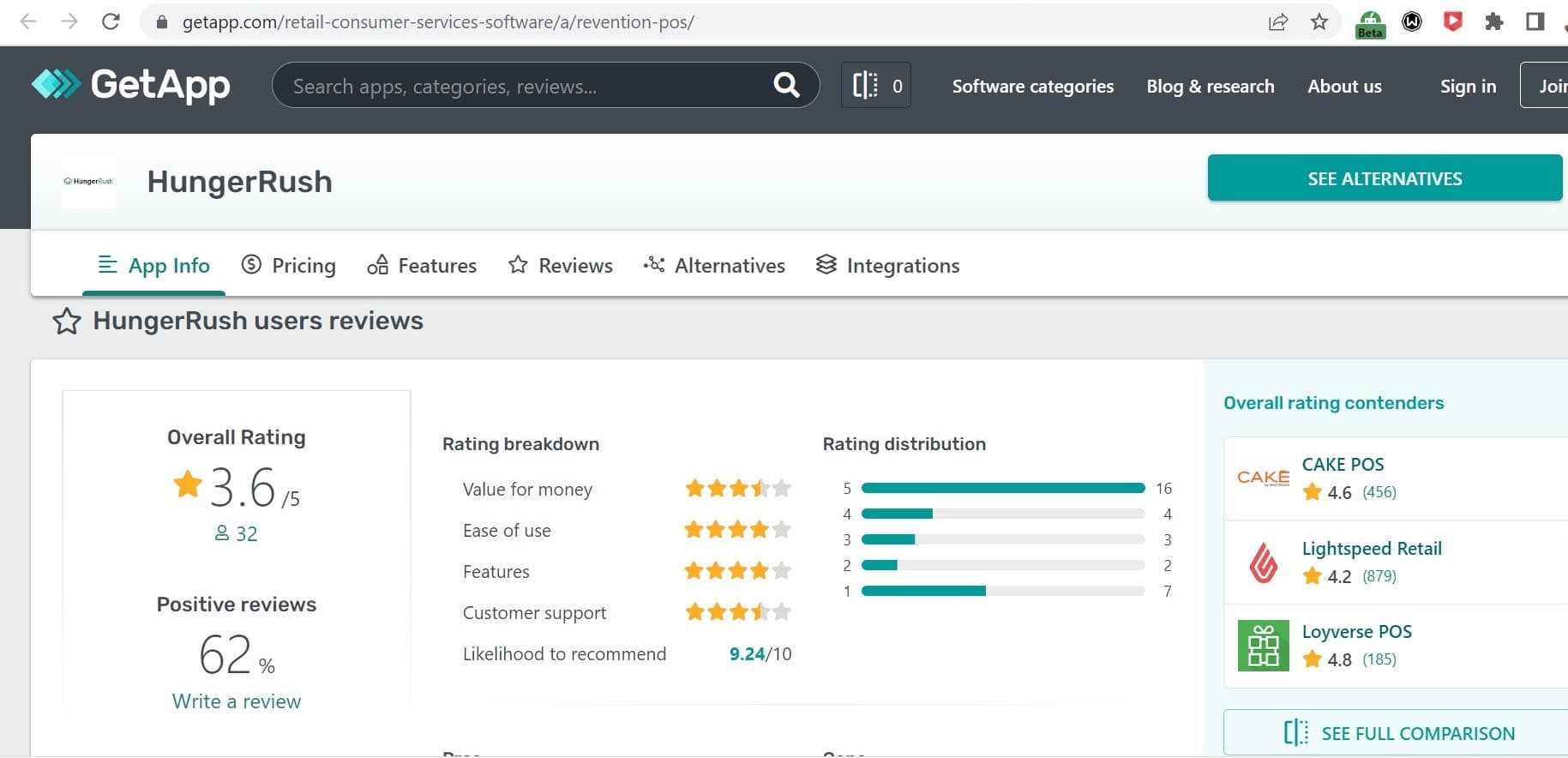
Task: Click Ease of use star rating
Action: (x=737, y=530)
